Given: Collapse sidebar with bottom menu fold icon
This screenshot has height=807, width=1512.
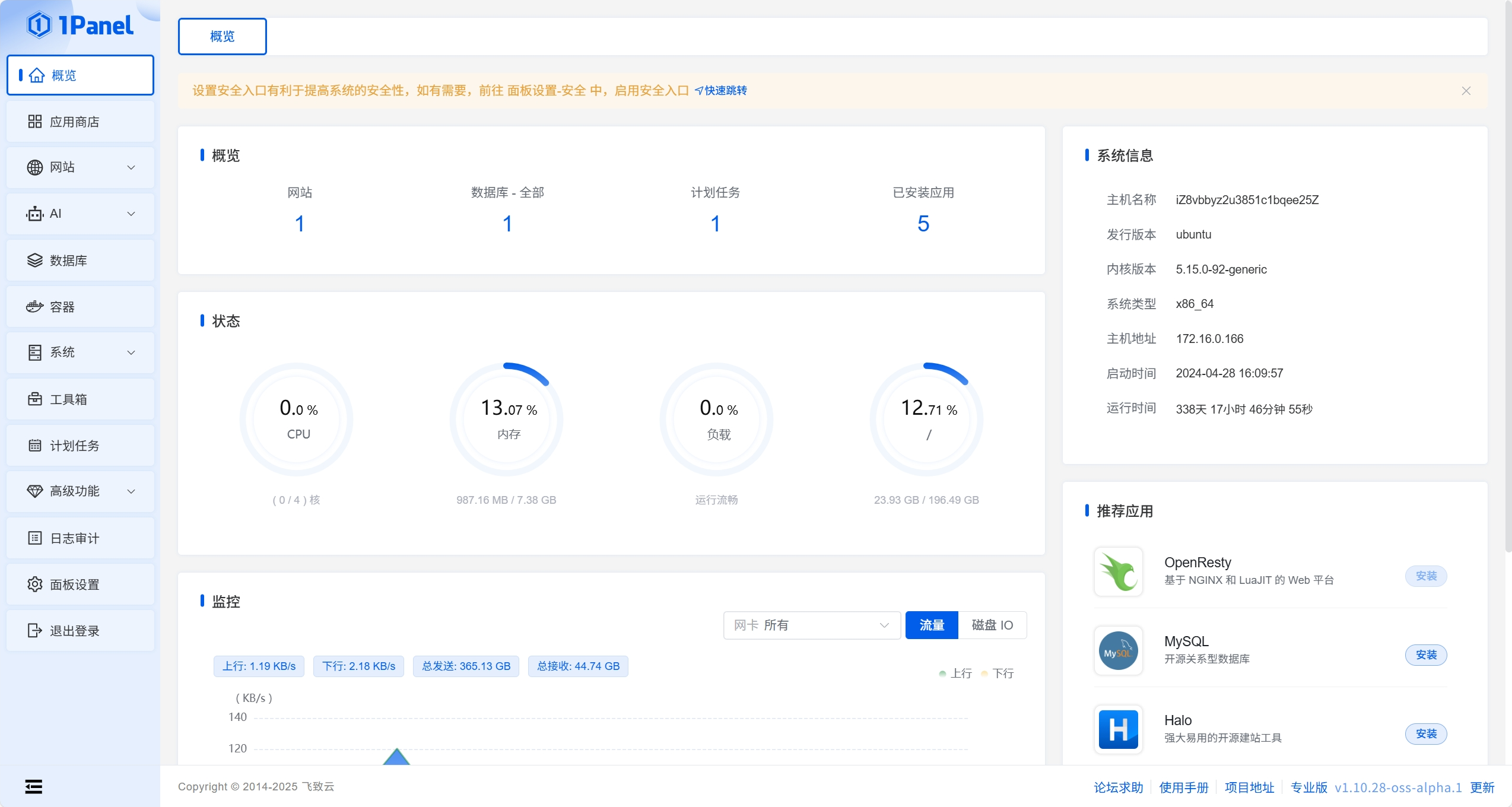Looking at the screenshot, I should pyautogui.click(x=34, y=787).
